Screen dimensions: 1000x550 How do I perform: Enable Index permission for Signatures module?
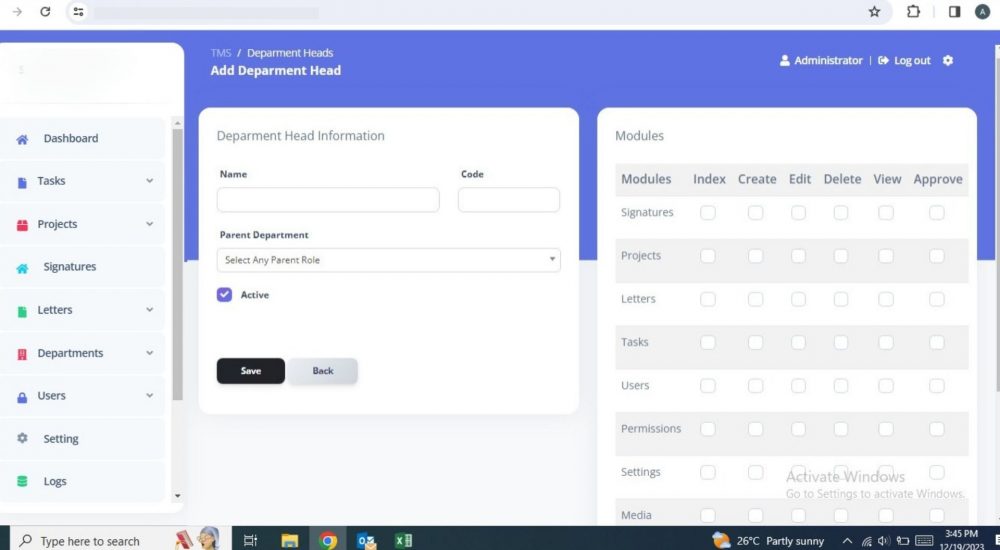tap(708, 213)
